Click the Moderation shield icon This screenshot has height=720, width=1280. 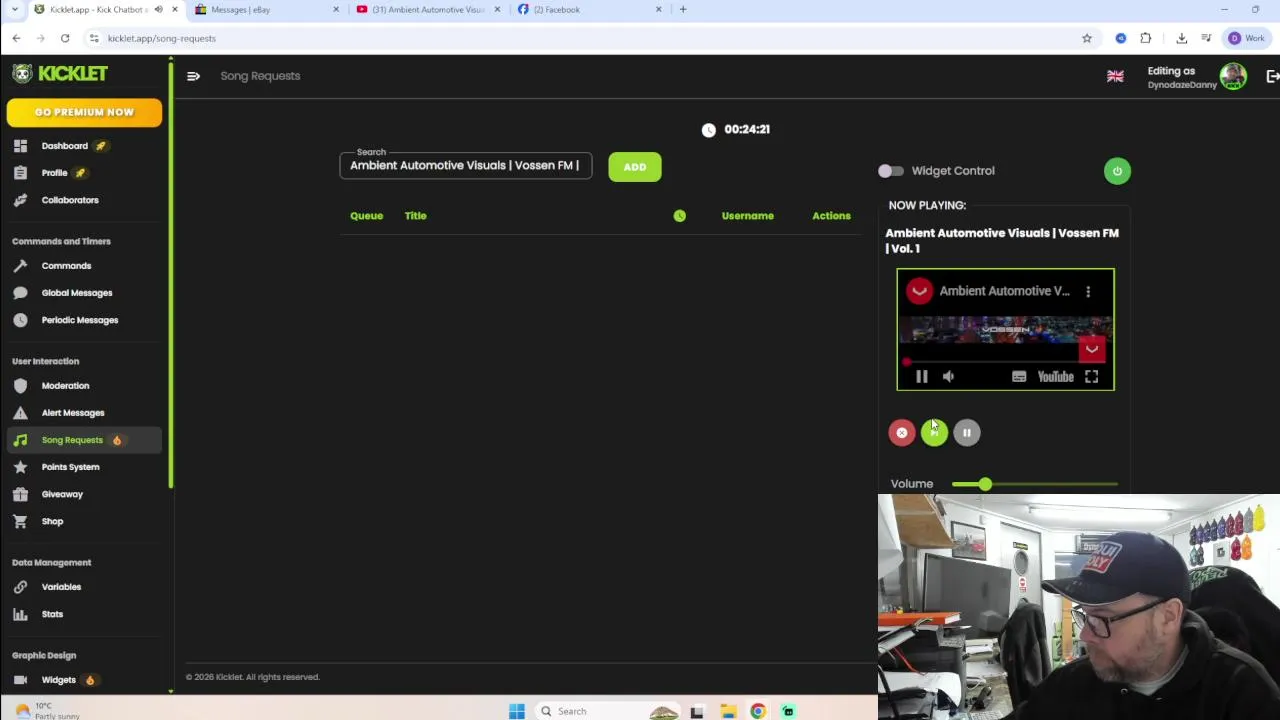20,386
